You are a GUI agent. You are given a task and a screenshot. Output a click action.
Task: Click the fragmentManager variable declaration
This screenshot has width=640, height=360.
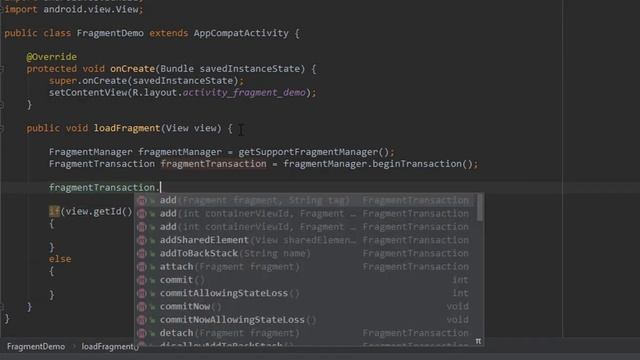coord(180,152)
